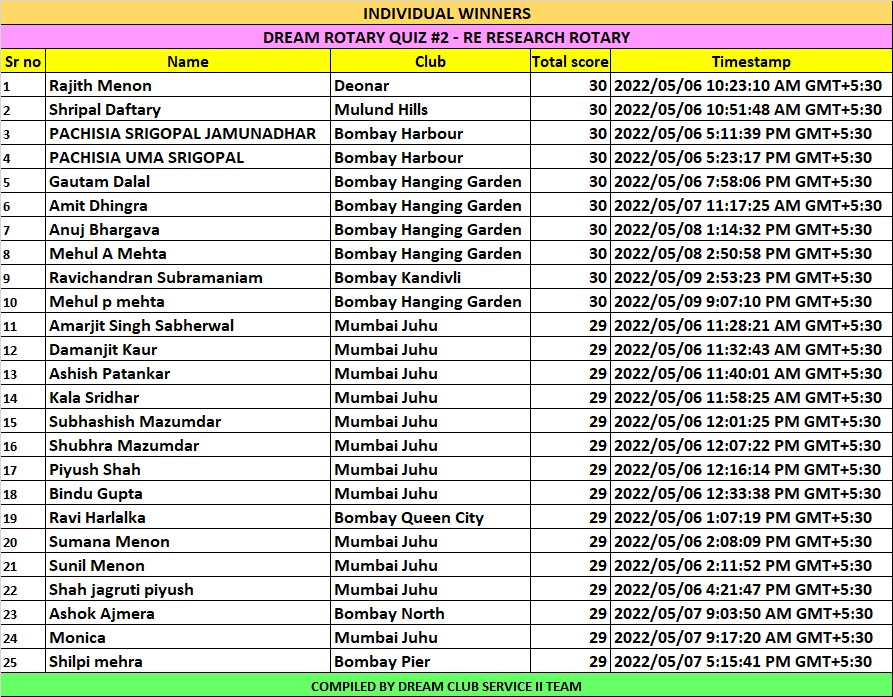Select timestamp 2022/05/09 2:53:23 PM
Viewport: 893px width, 697px height.
pos(751,277)
